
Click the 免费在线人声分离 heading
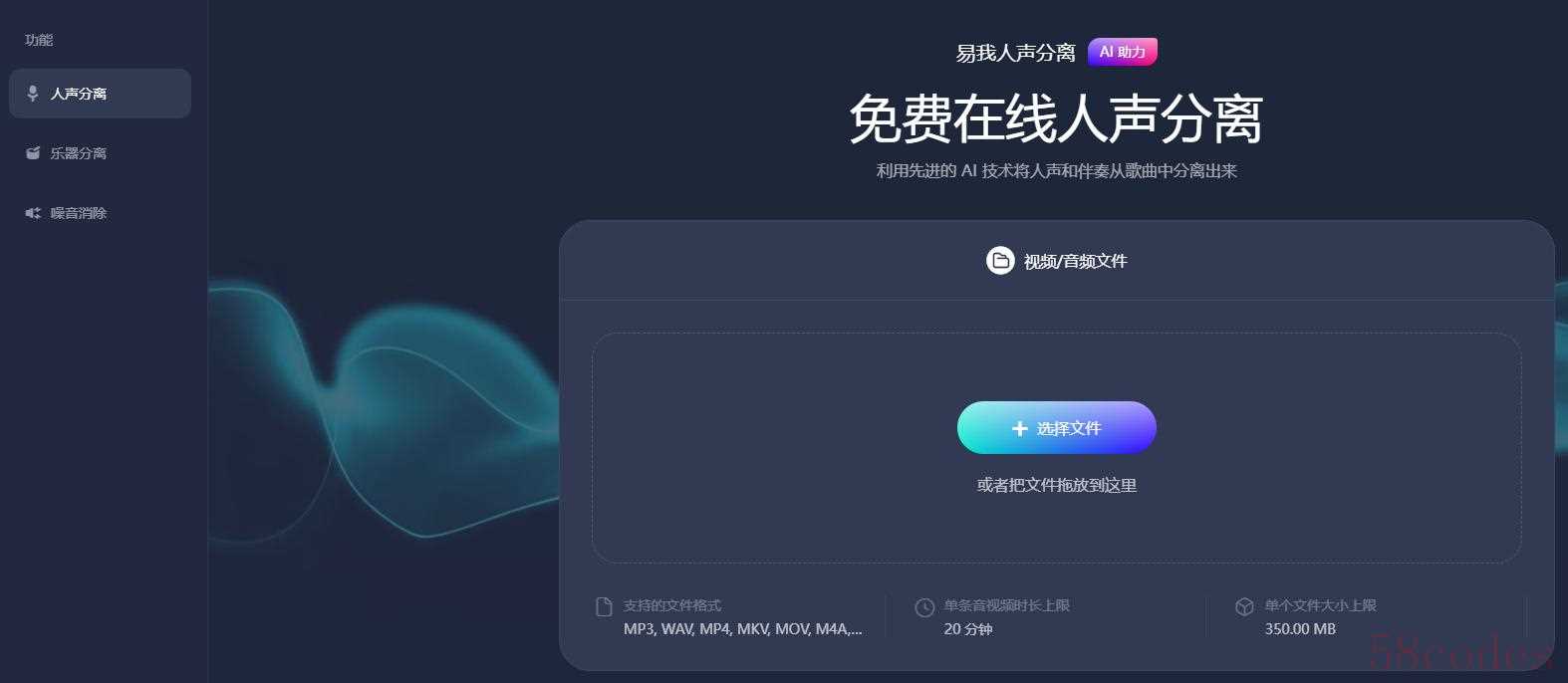tap(1056, 118)
